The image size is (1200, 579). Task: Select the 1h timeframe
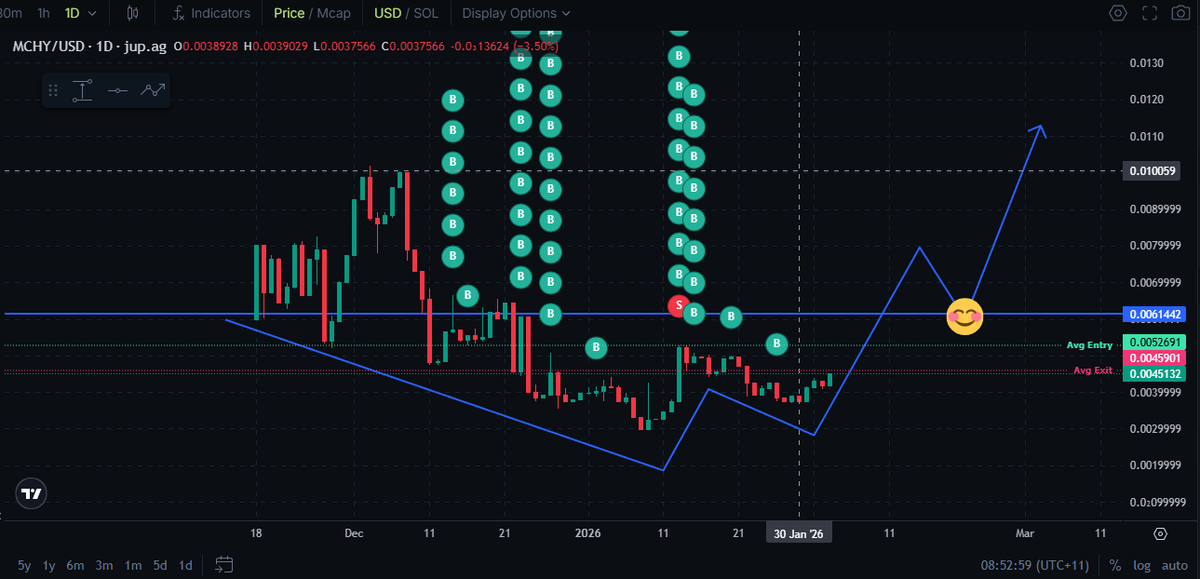click(43, 14)
